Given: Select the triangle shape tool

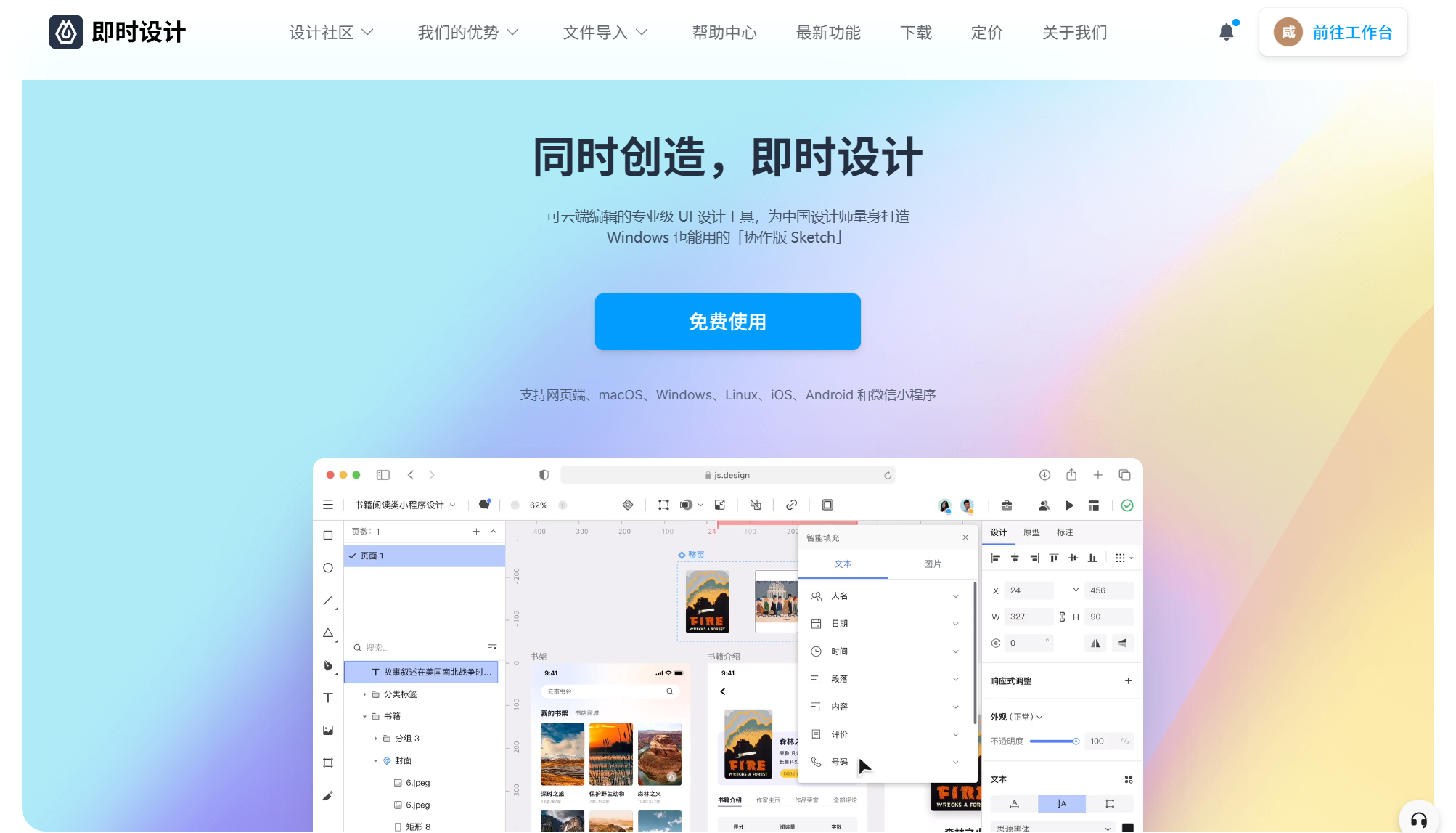Looking at the screenshot, I should (x=328, y=633).
